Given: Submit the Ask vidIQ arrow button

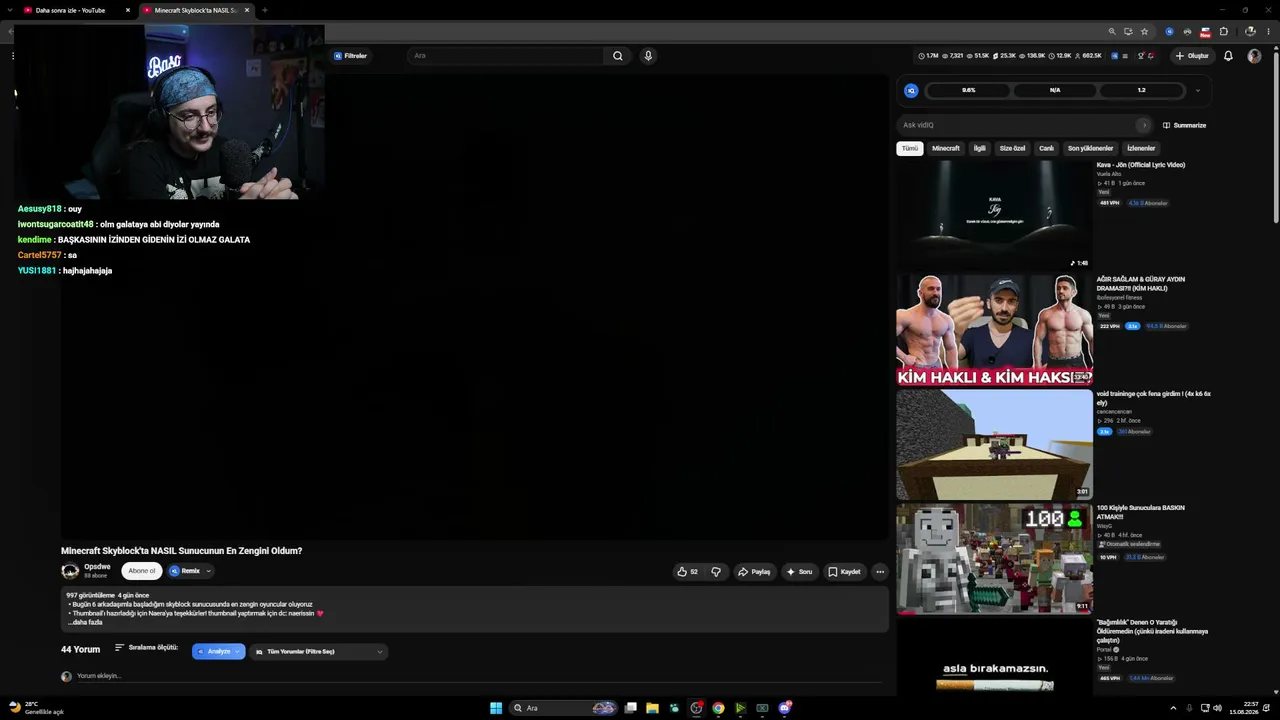Looking at the screenshot, I should (x=1144, y=125).
